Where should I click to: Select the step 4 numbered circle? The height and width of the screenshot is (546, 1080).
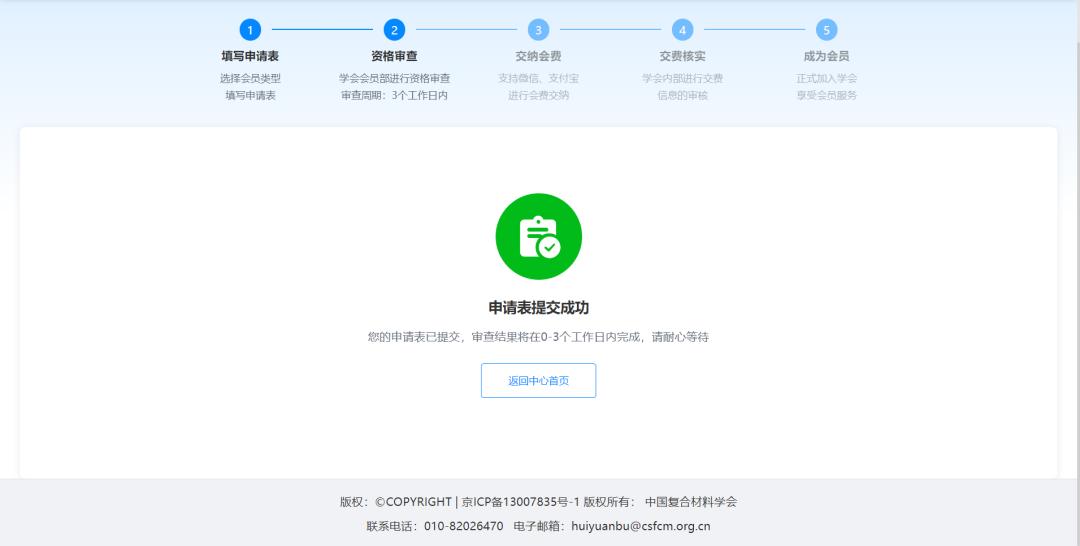pyautogui.click(x=682, y=30)
